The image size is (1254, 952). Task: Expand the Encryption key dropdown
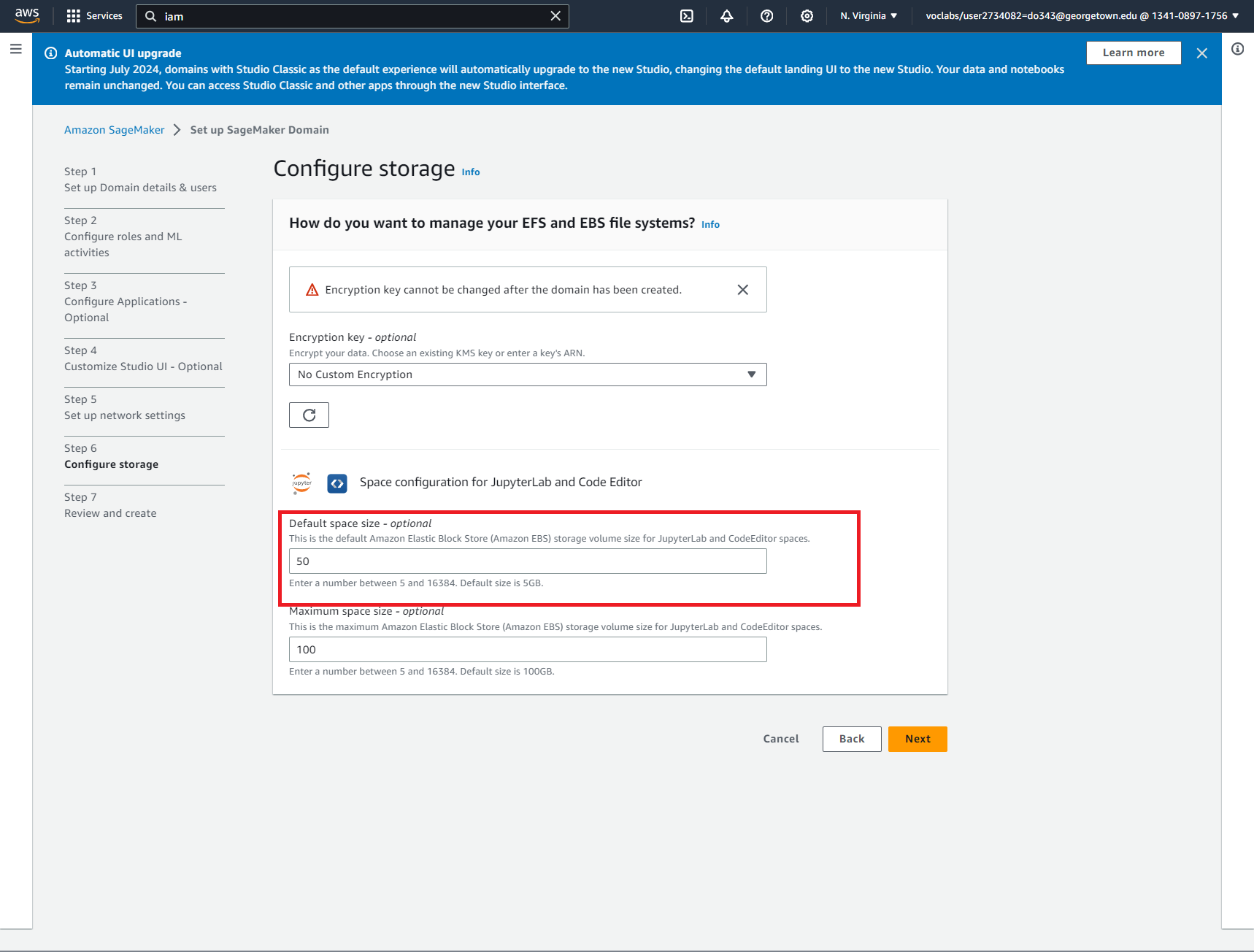point(528,375)
